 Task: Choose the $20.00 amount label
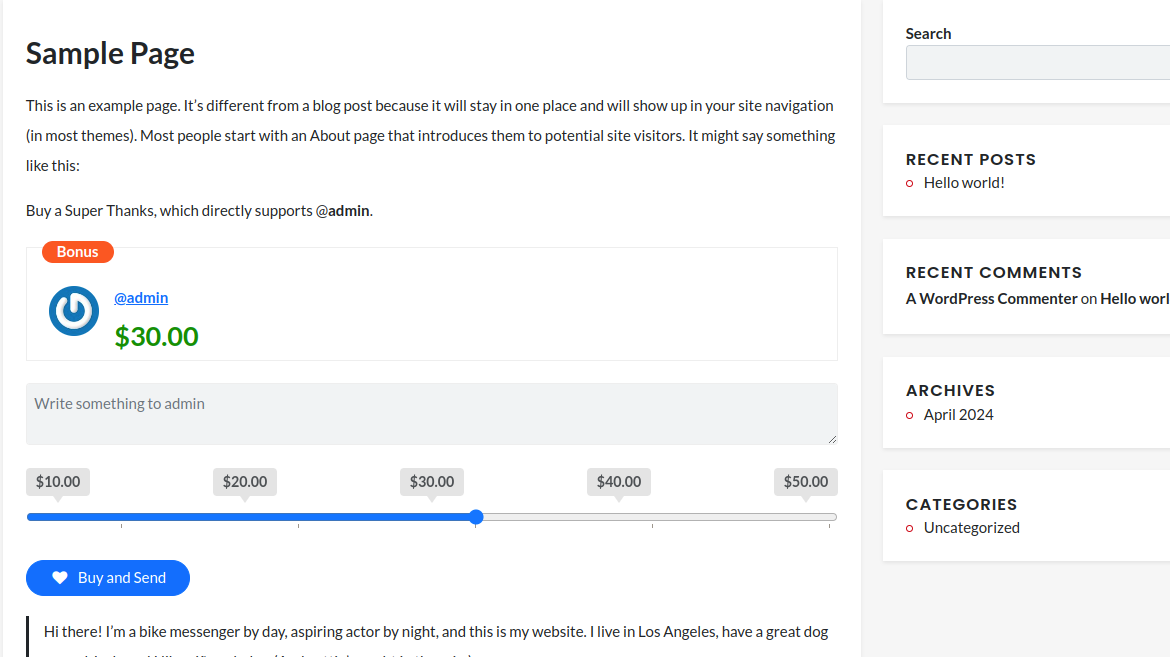tap(245, 482)
